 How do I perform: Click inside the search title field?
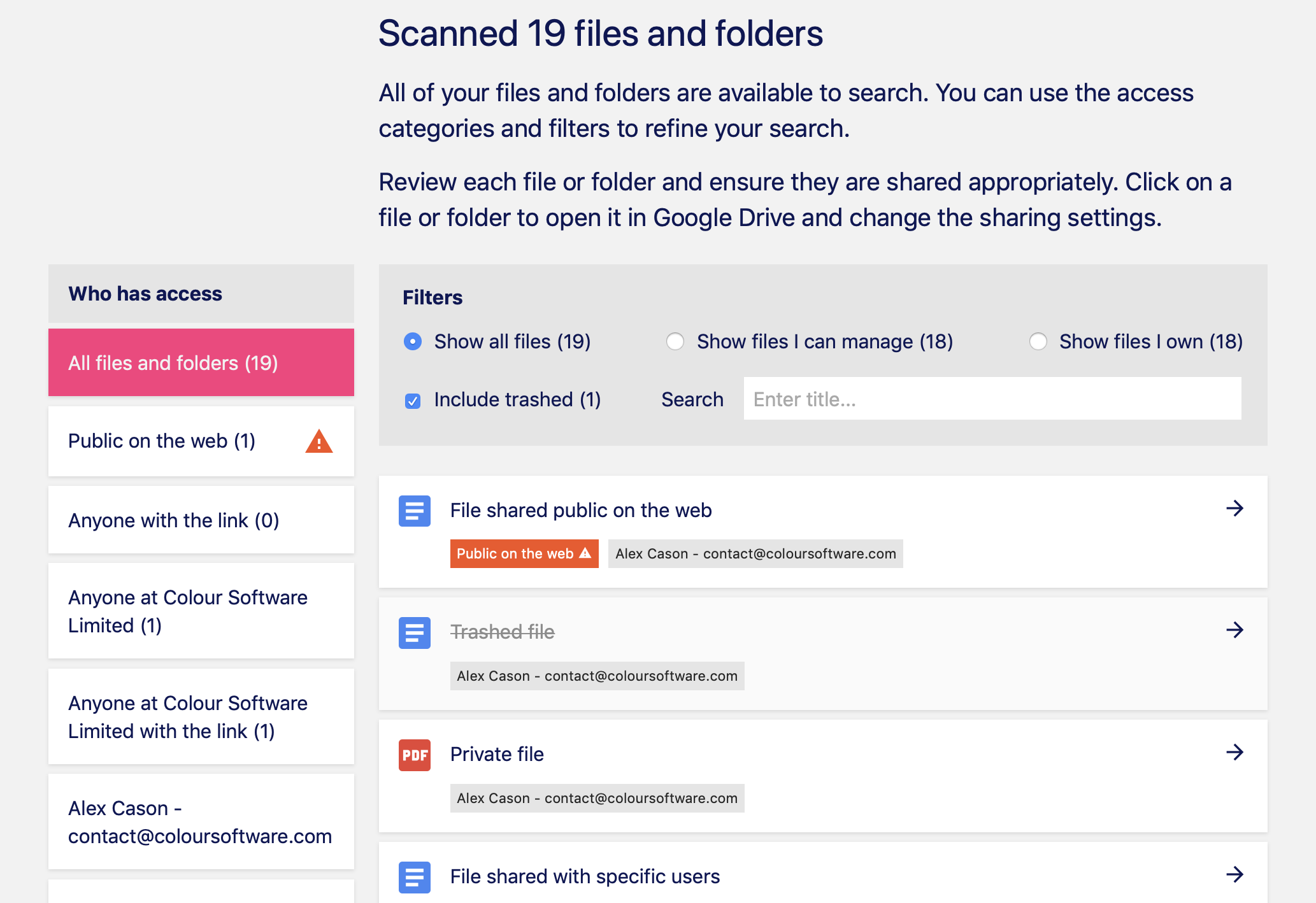click(x=992, y=399)
